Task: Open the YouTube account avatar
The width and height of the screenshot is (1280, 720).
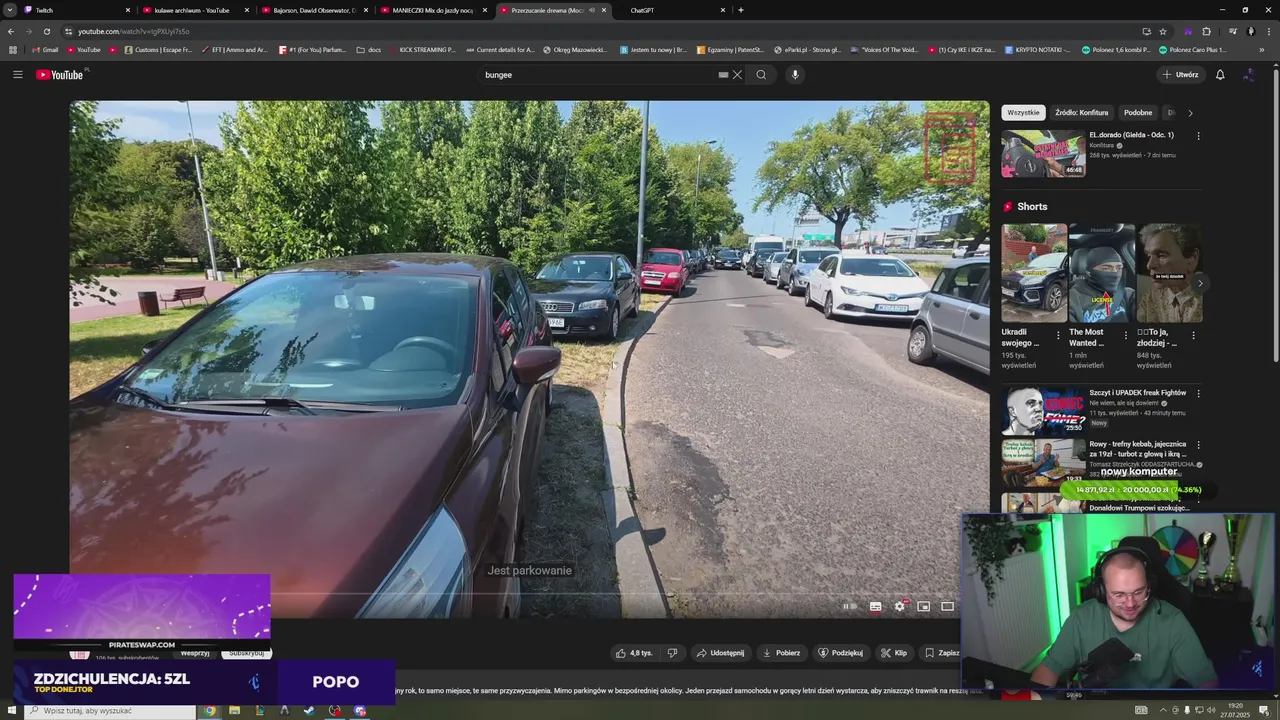Action: 1249,74
